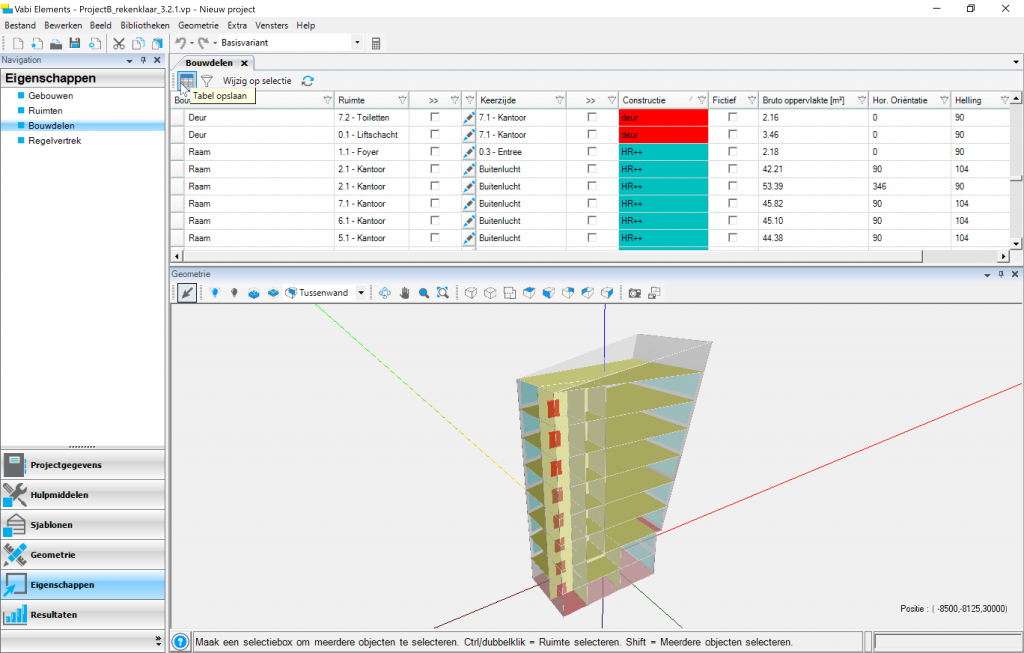Click the pencil icon in the 7.2 - Toiletten row
Viewport: 1024px width, 653px height.
(x=469, y=118)
